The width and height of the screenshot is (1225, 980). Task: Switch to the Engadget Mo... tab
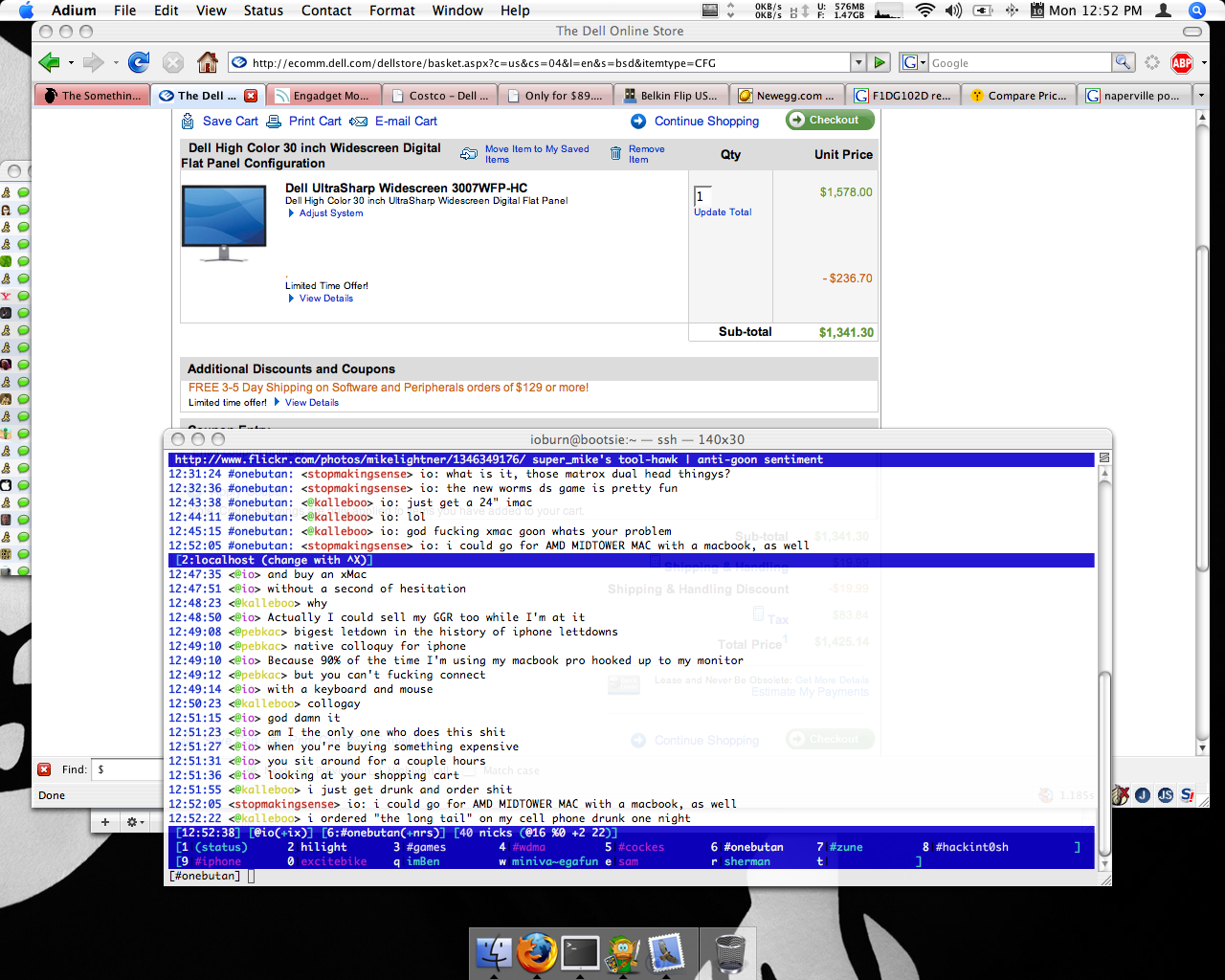[323, 96]
